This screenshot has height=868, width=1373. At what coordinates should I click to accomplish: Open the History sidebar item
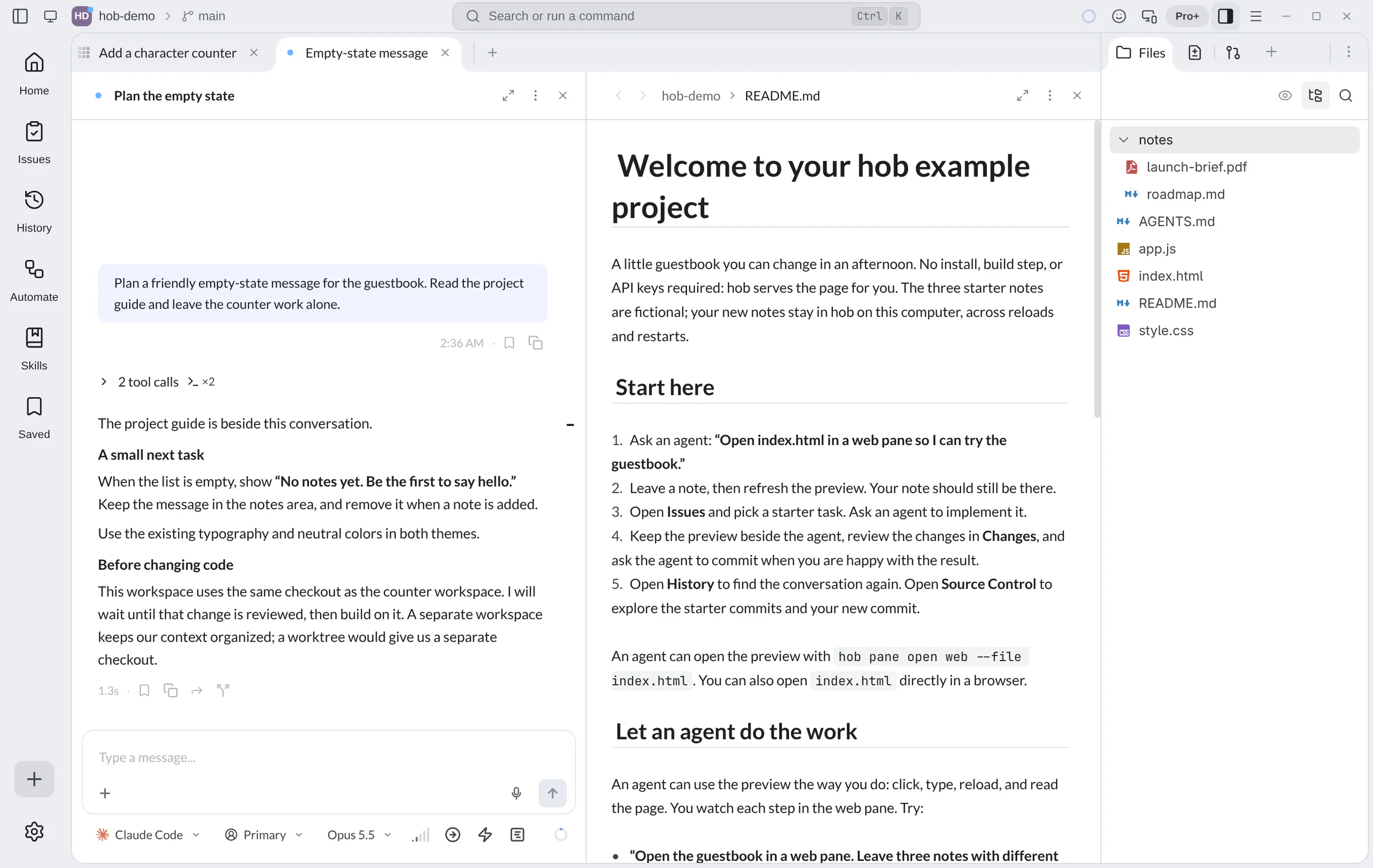point(34,211)
